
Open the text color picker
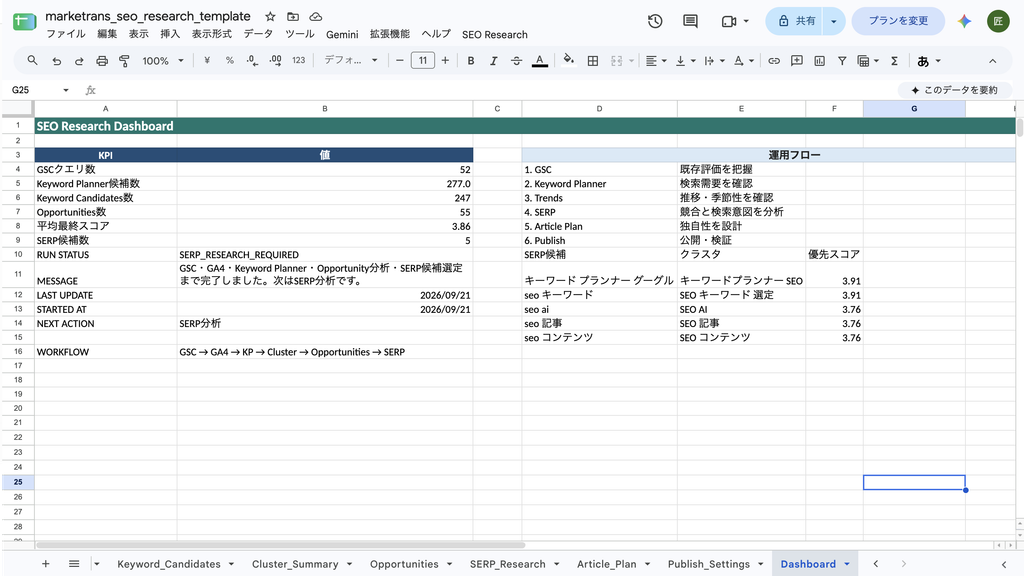tap(539, 61)
